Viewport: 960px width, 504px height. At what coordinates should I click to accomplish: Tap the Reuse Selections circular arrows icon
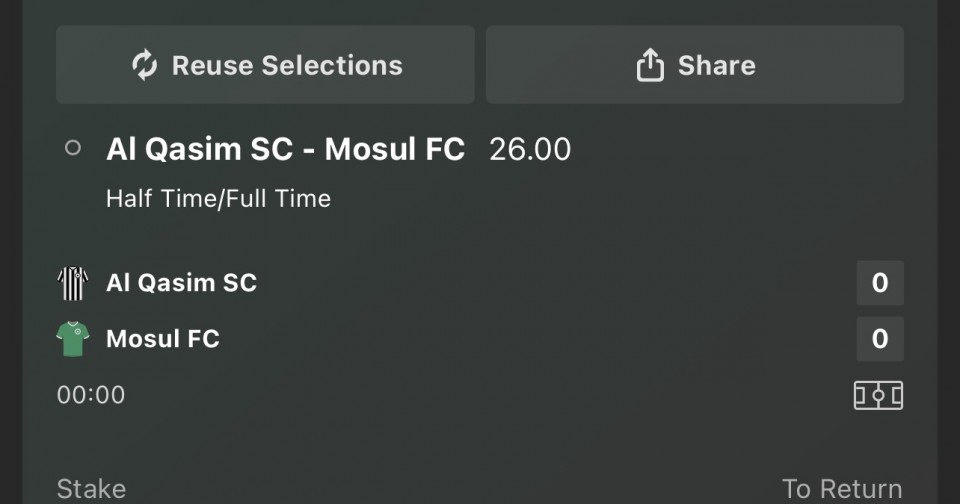145,66
